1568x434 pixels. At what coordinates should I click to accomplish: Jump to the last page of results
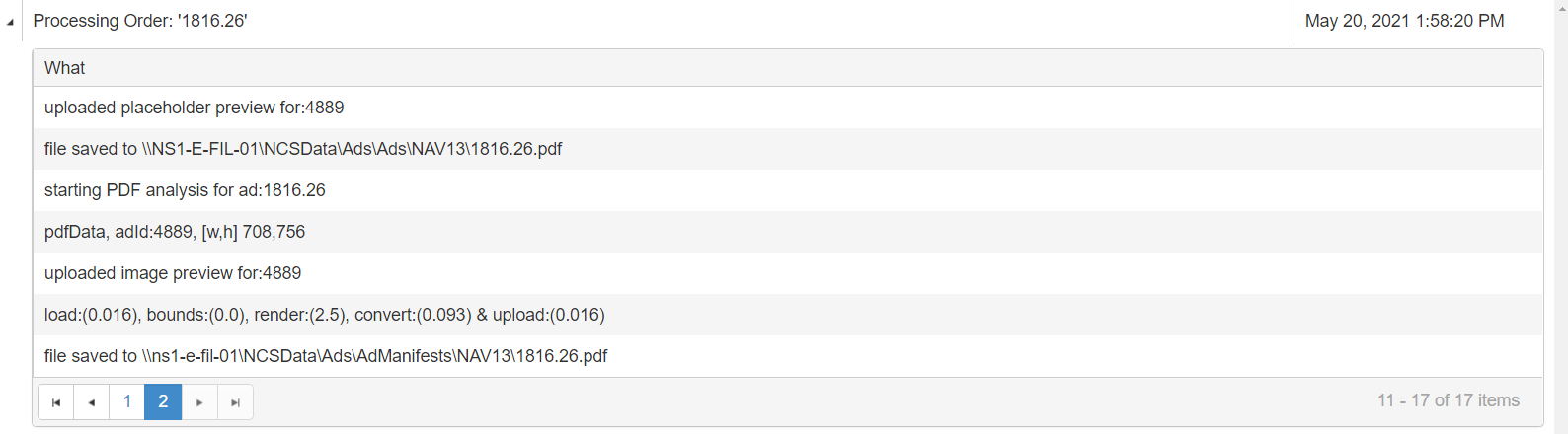(235, 402)
